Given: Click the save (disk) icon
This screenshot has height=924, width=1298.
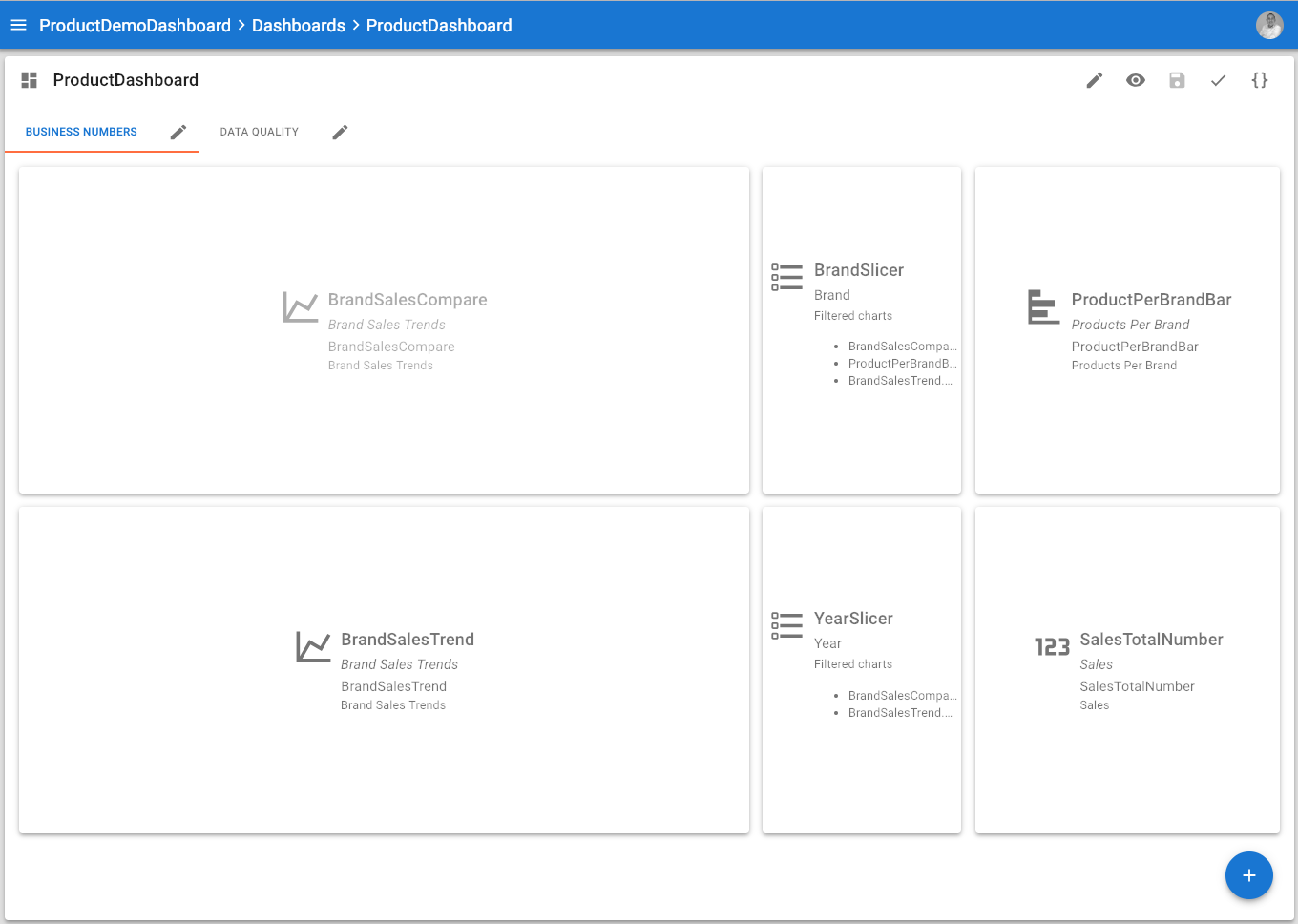Looking at the screenshot, I should (1177, 80).
